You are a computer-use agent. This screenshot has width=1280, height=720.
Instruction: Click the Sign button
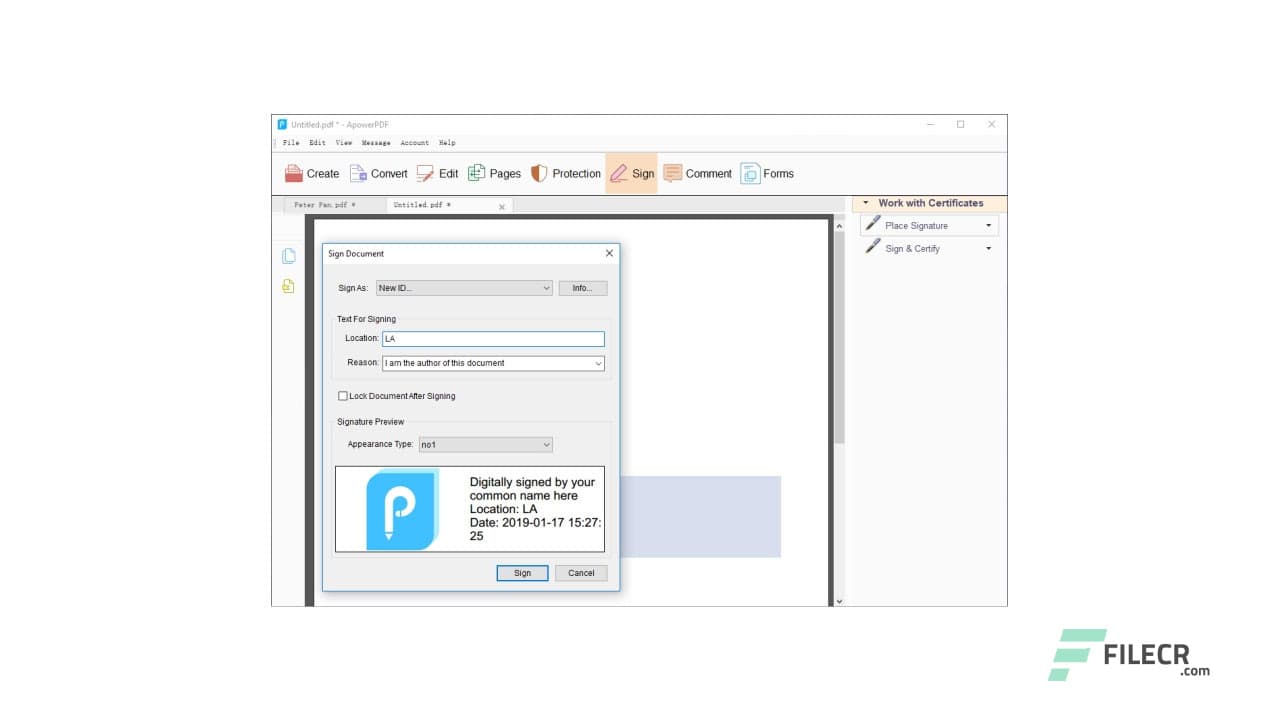tap(522, 573)
